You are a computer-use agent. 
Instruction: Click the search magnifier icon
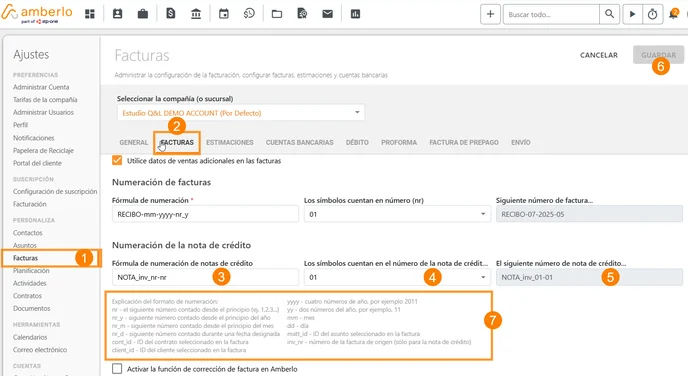click(x=609, y=14)
